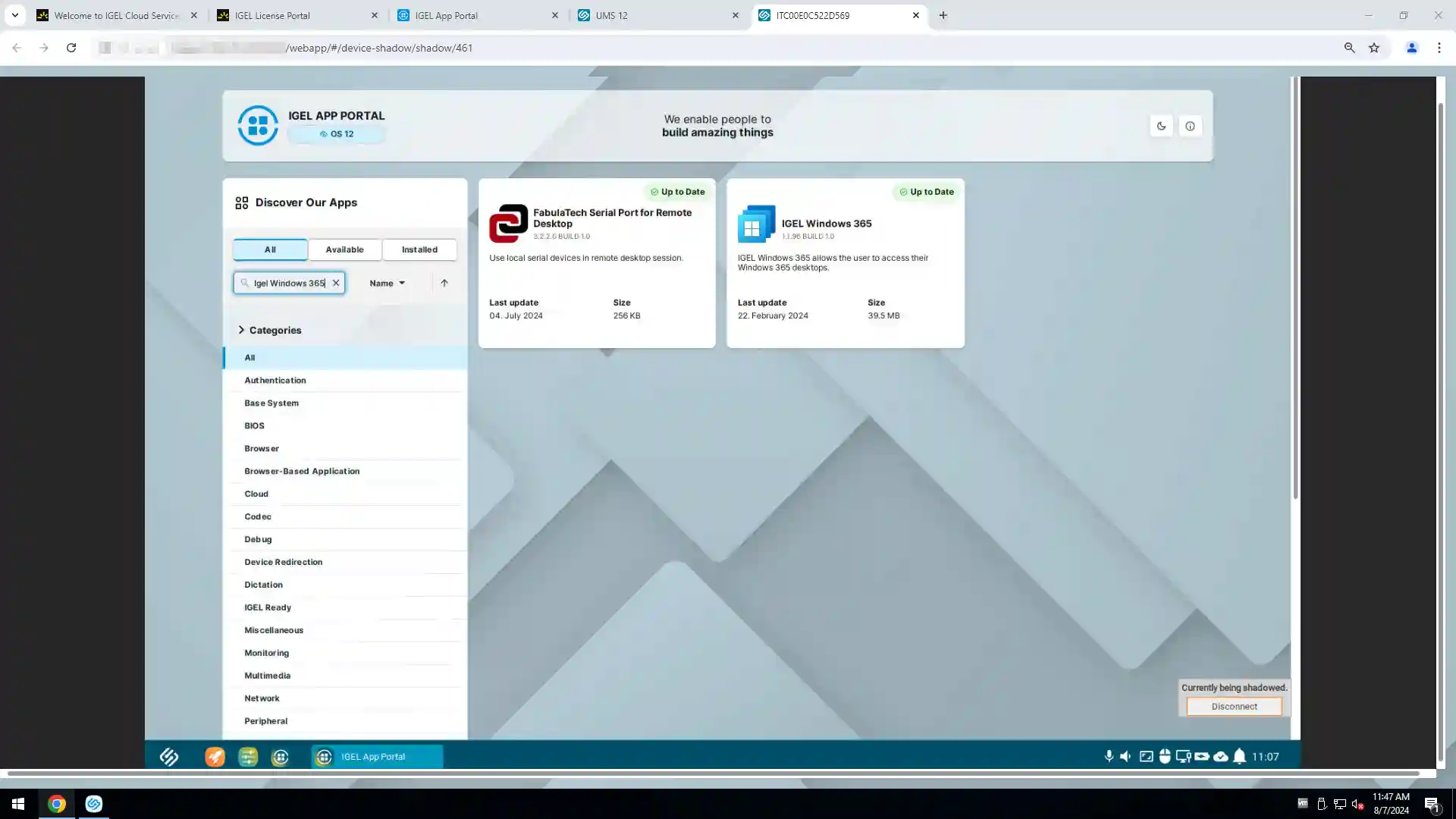
Task: Click the IGEL start menu icon
Action: click(169, 757)
